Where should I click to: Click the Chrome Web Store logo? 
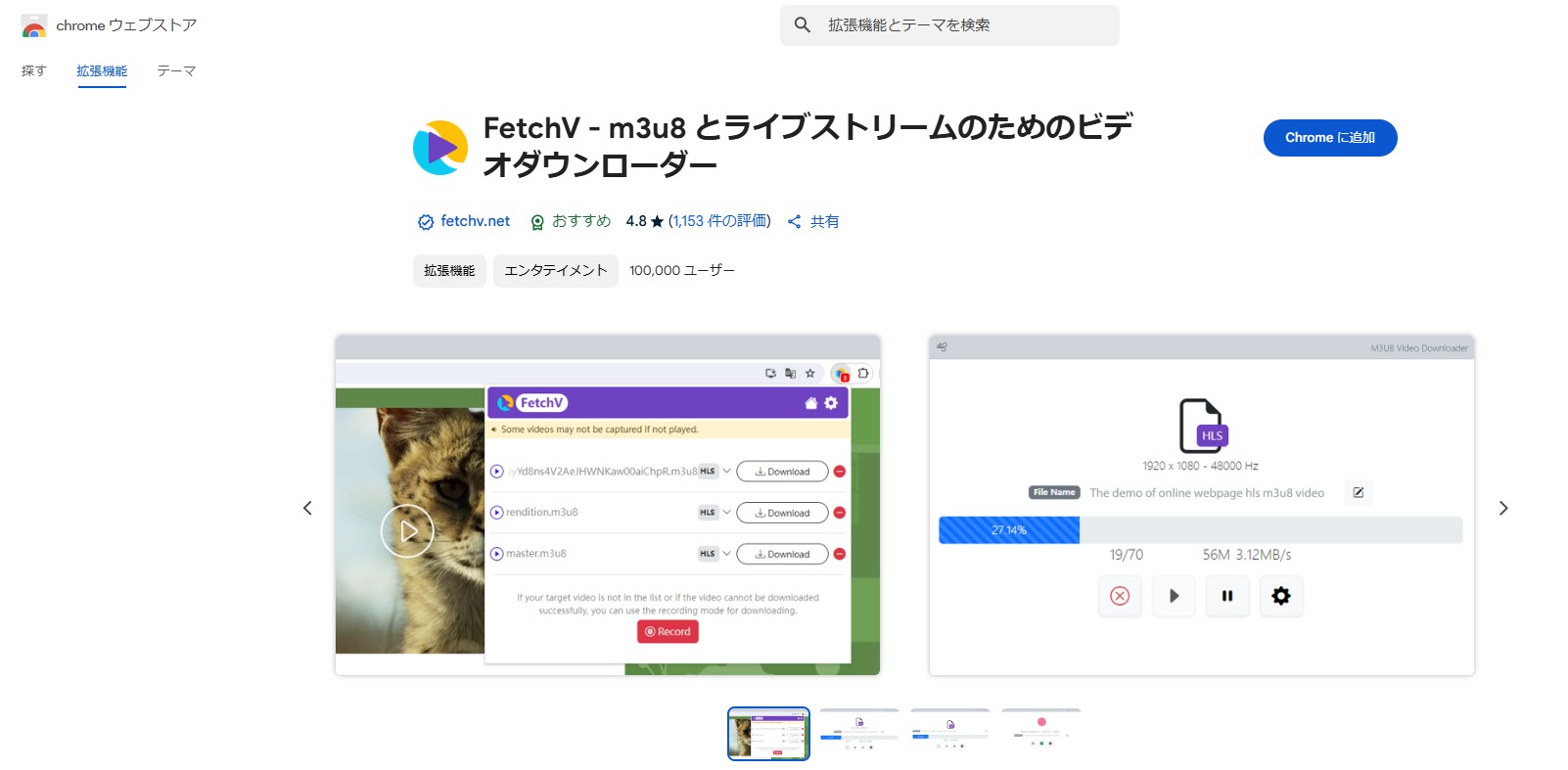(34, 25)
